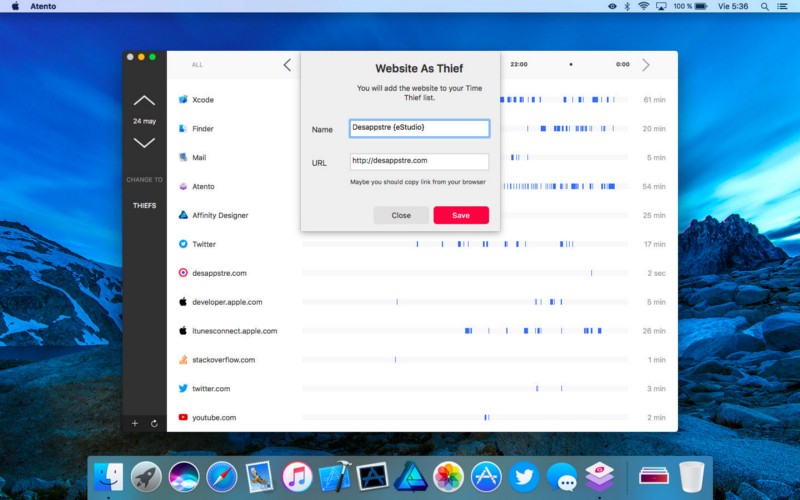Go to previous day with up chevron

pos(144,101)
